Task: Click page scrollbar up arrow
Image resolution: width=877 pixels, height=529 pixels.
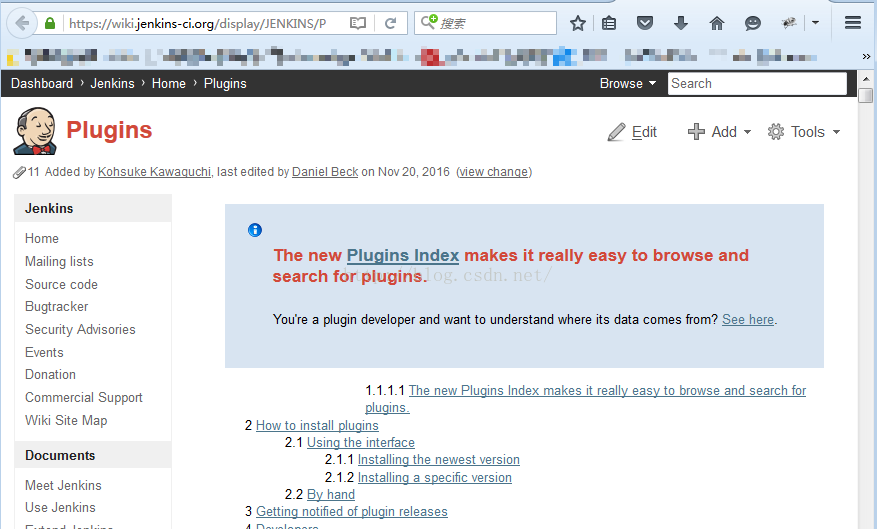Action: tap(865, 78)
